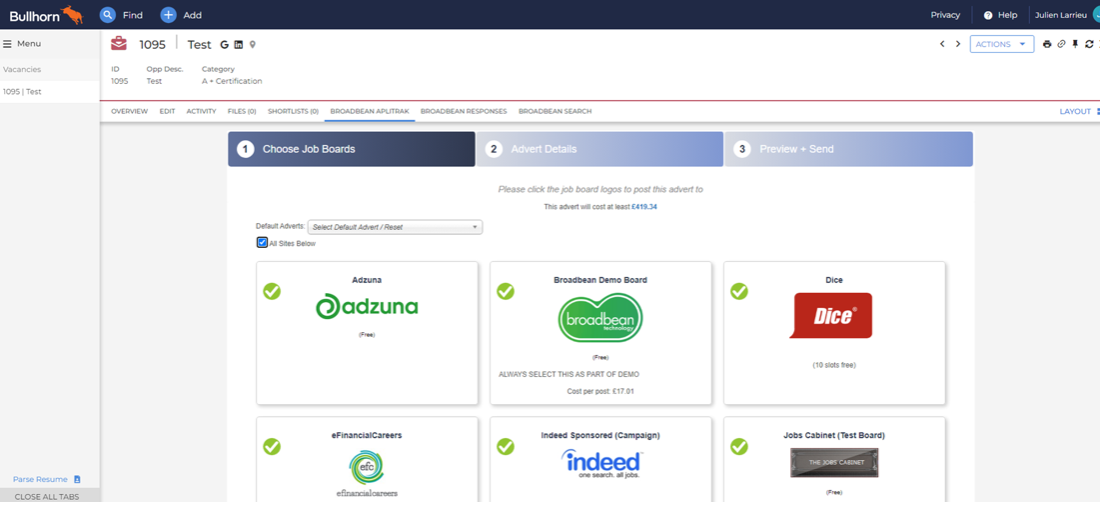
Task: Click the Add plus icon
Action: tap(168, 15)
